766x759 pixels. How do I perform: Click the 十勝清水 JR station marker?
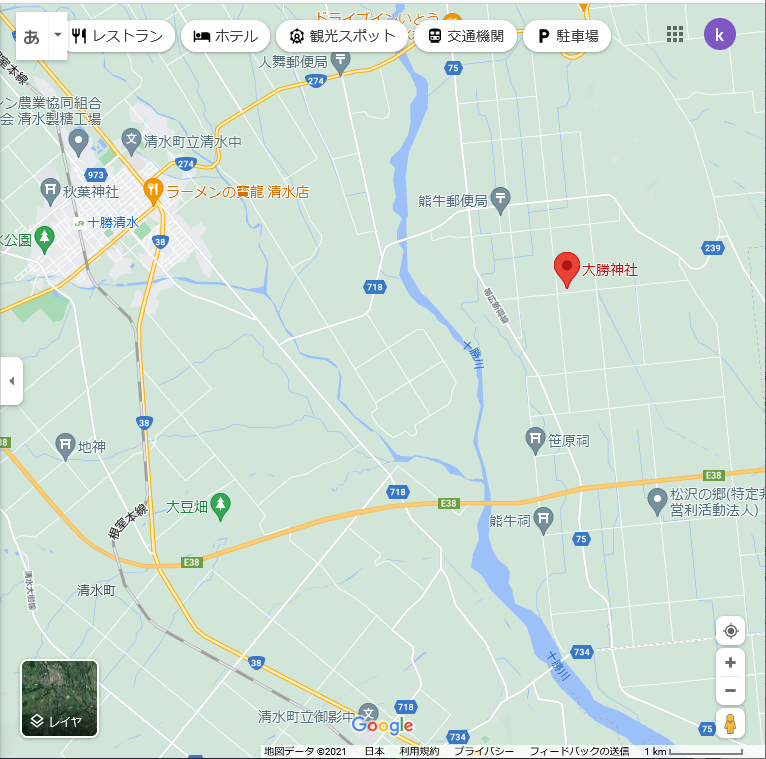click(x=79, y=223)
